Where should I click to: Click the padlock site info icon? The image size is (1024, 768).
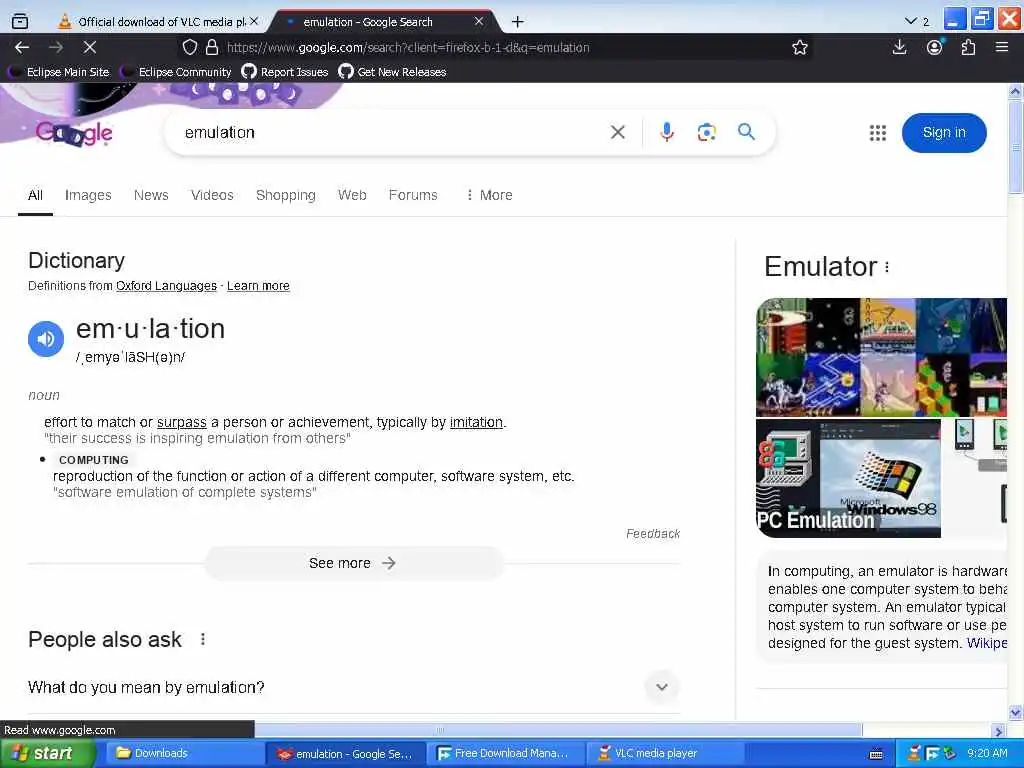click(212, 47)
